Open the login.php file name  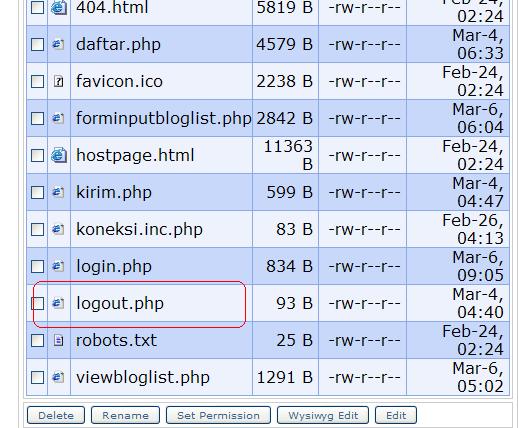click(x=114, y=266)
